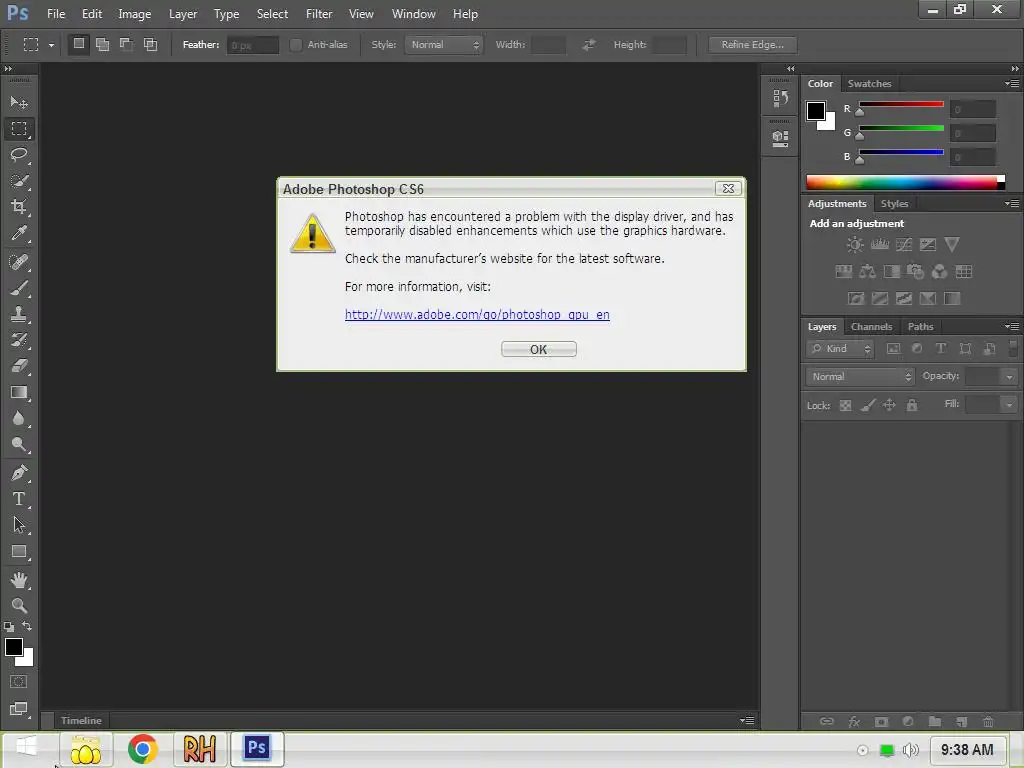
Task: Open the Window menu
Action: pyautogui.click(x=413, y=14)
